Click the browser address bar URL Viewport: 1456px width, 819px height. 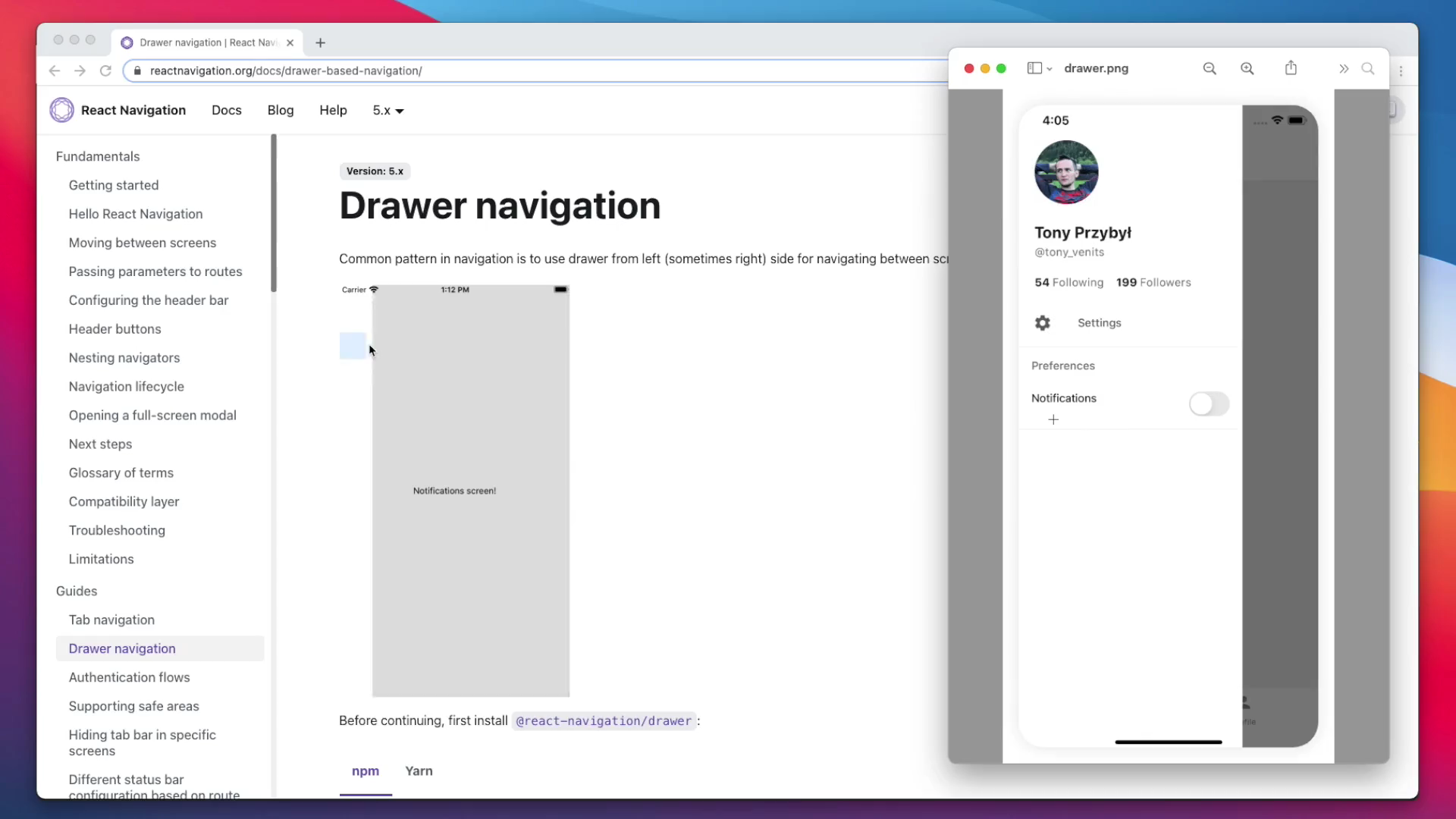click(x=286, y=71)
